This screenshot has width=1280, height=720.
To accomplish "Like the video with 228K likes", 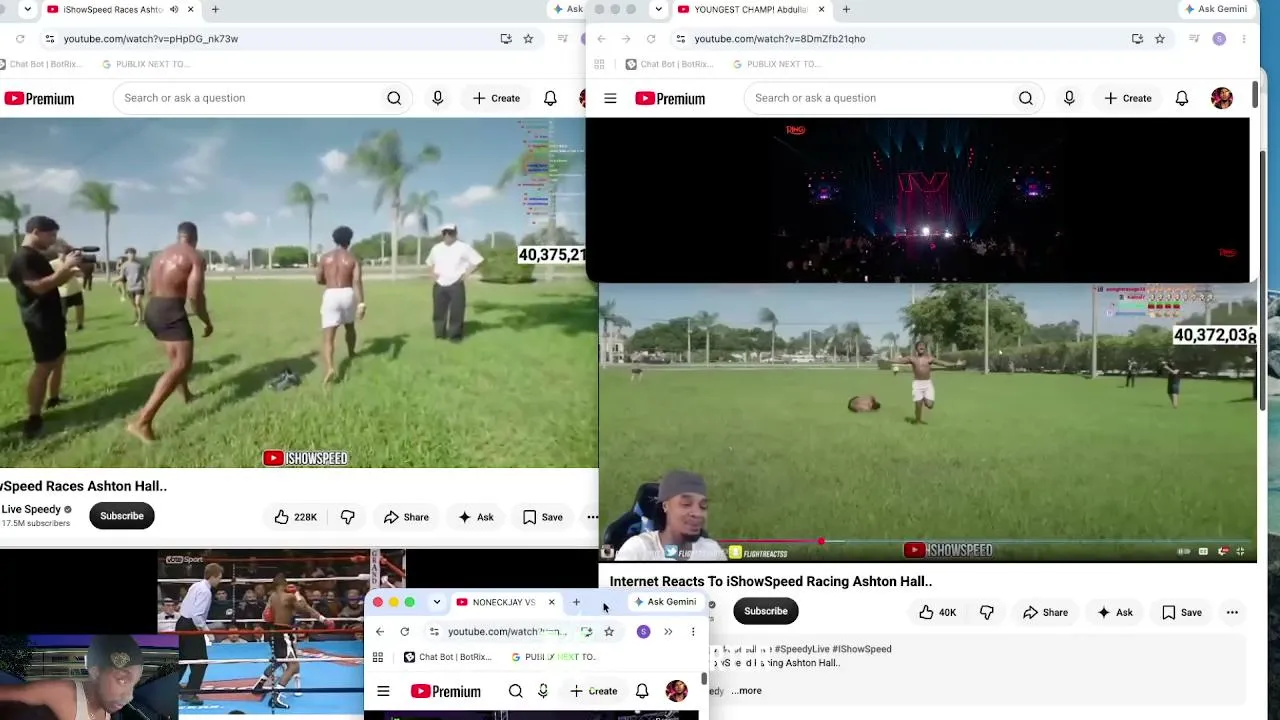I will coord(296,517).
